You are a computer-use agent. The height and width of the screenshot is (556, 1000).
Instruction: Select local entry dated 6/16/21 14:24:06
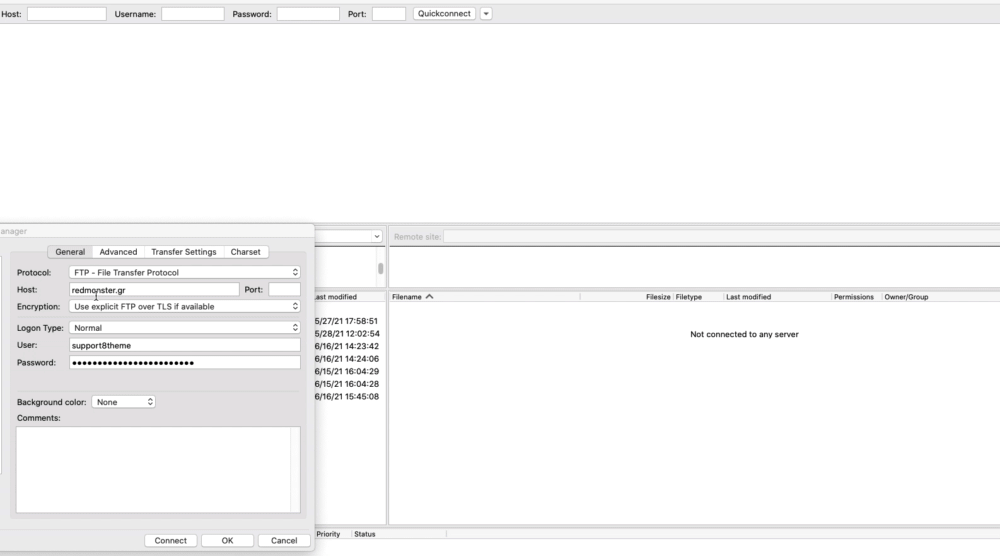[346, 359]
